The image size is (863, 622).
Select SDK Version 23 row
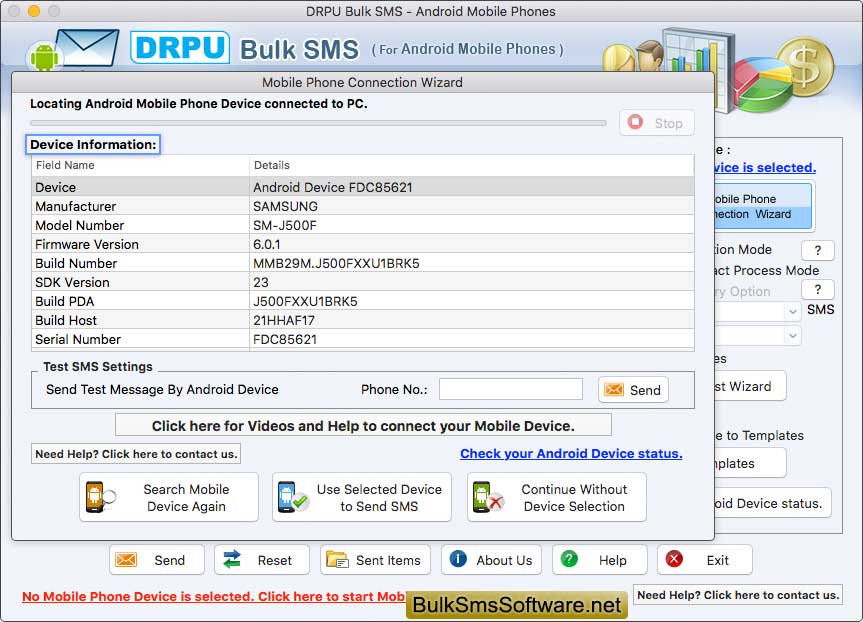tap(363, 282)
